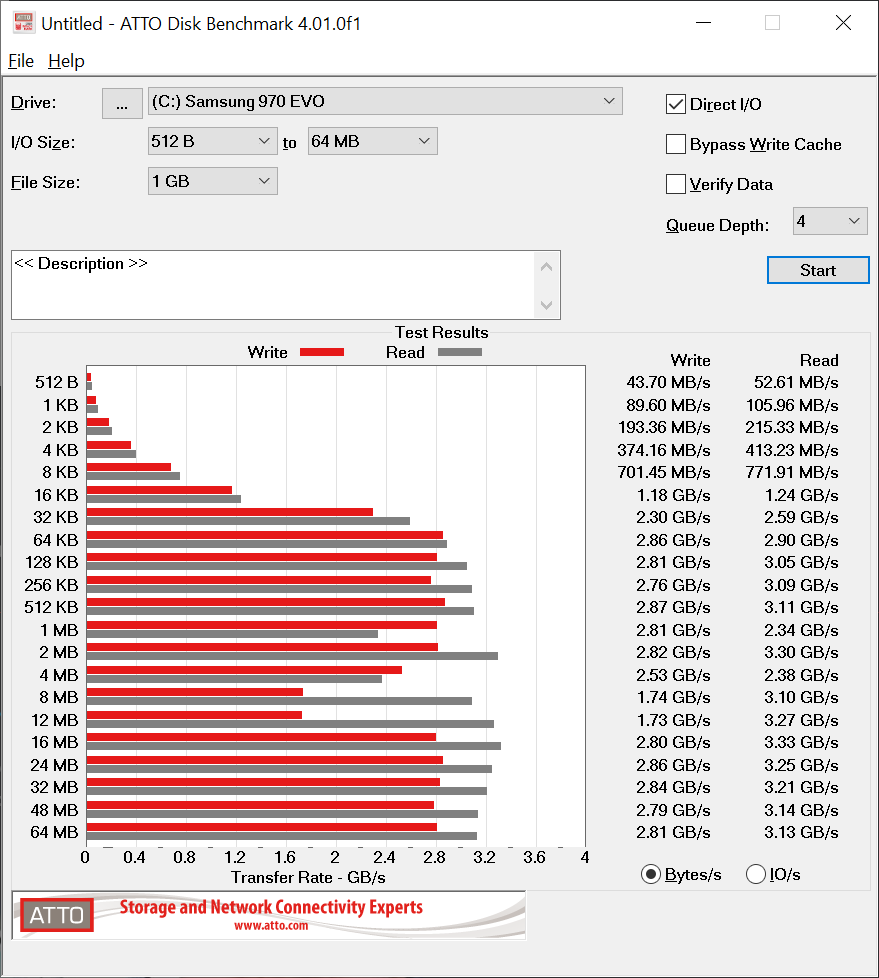Click the 16 KB read value 1.24 GB/s
The width and height of the screenshot is (879, 978).
802,495
